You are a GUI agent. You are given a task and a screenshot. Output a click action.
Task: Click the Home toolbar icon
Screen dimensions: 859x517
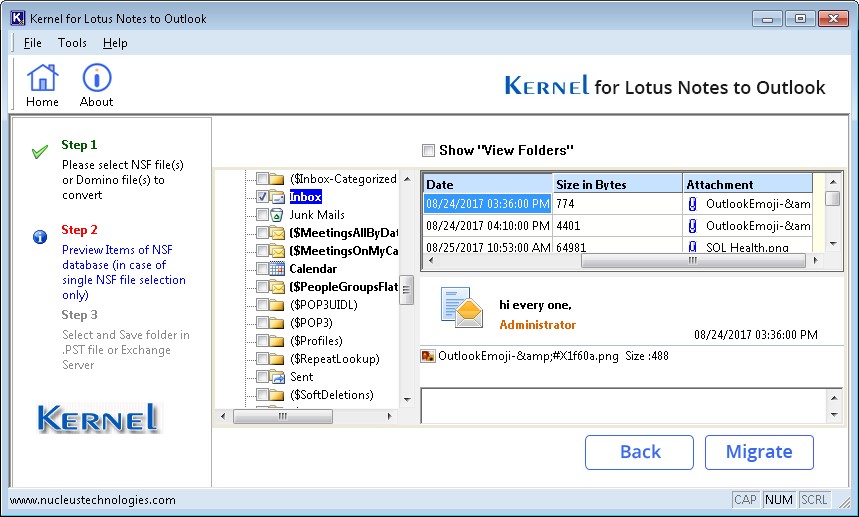[42, 78]
